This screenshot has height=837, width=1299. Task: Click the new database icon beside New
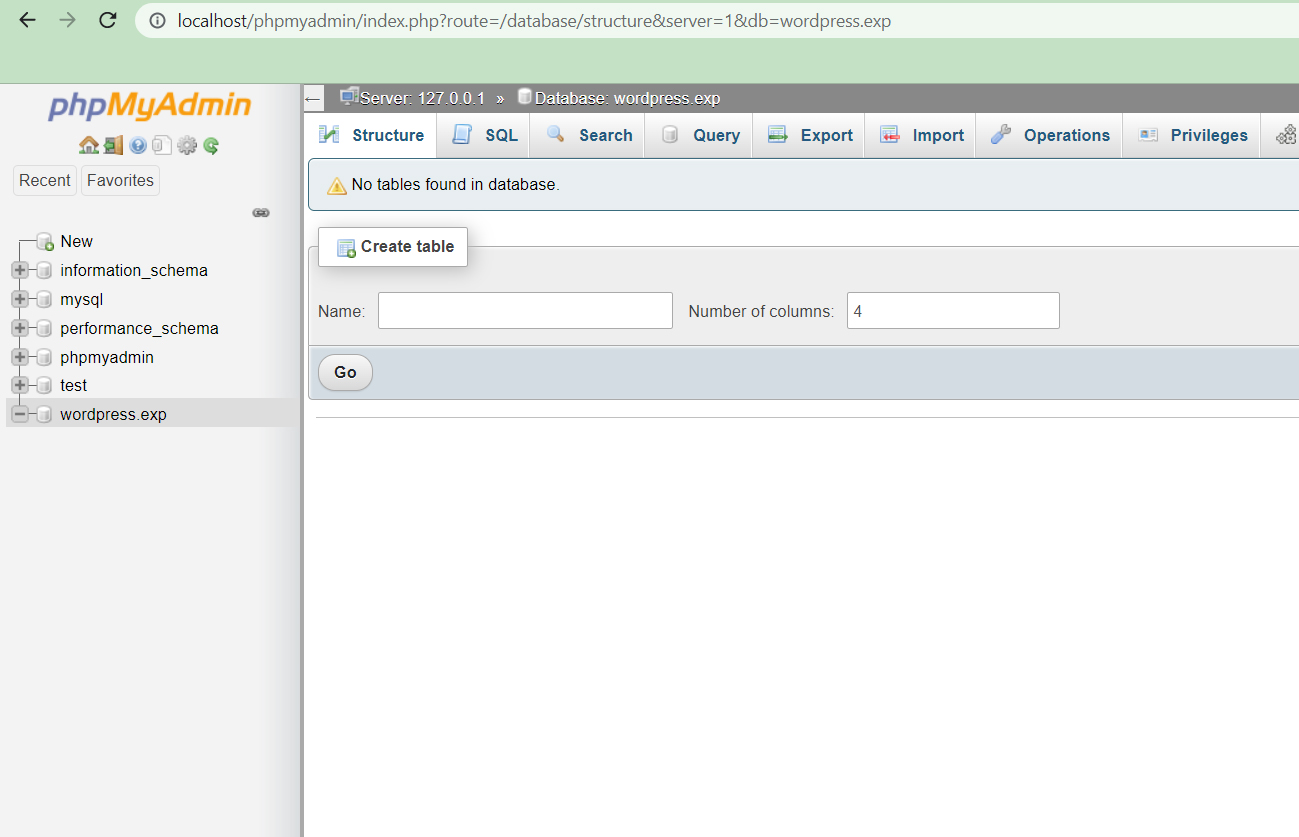coord(45,242)
